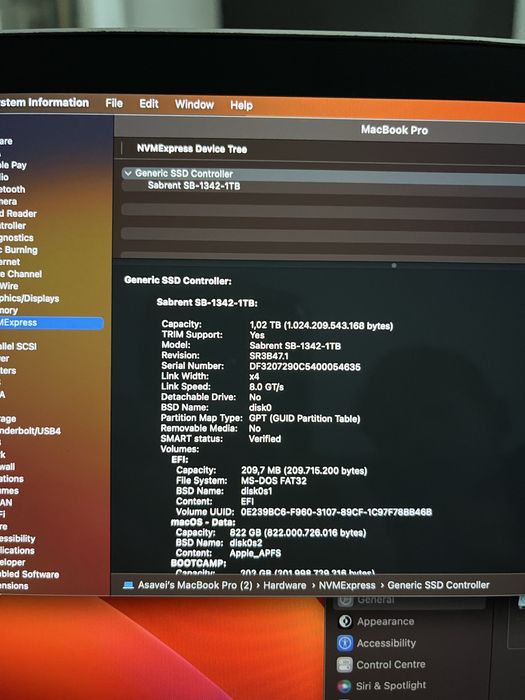Viewport: 525px width, 700px height.
Task: Select Parallel SCSI in the sidebar
Action: coord(18,346)
